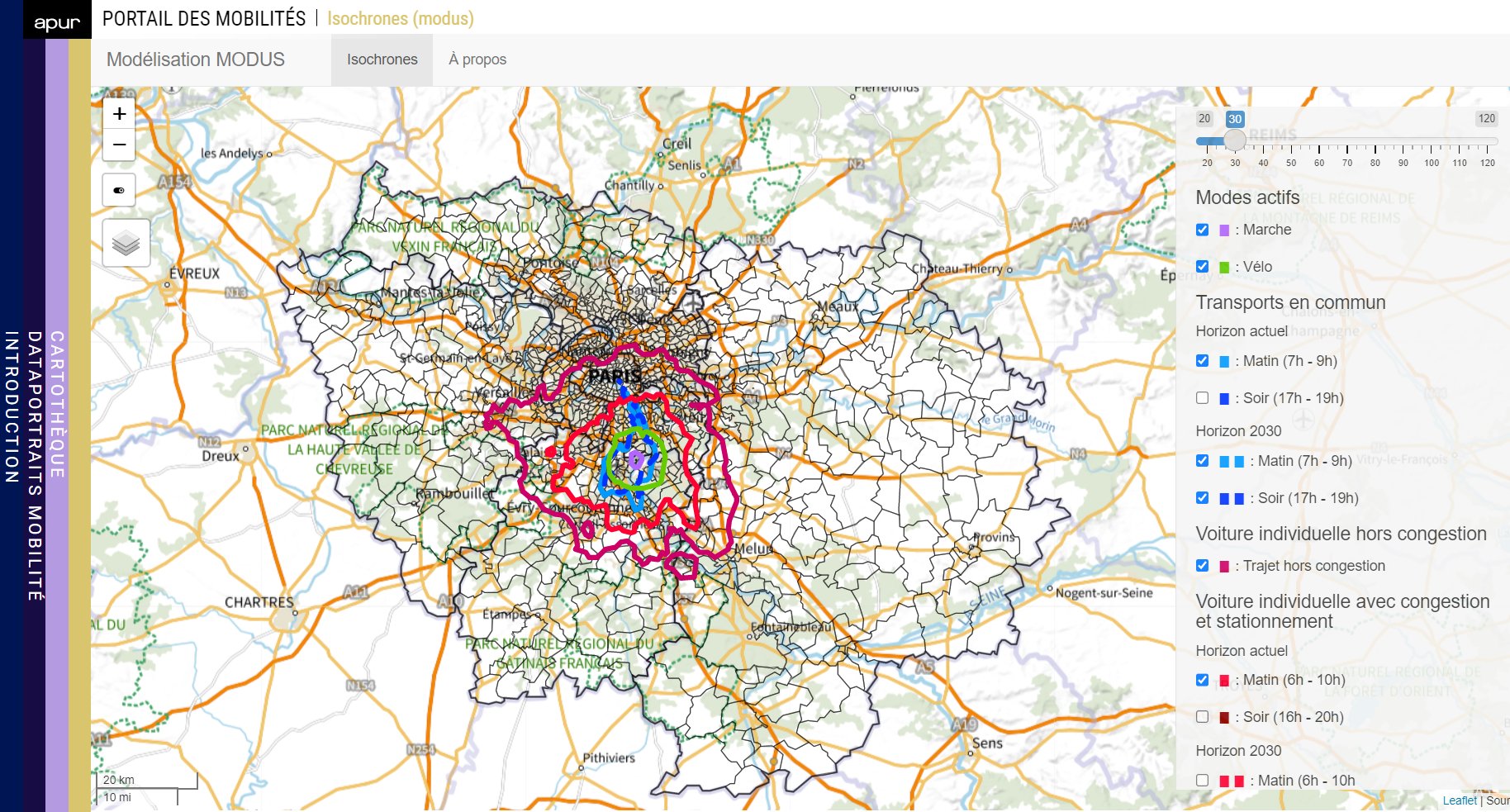The height and width of the screenshot is (812, 1510).
Task: Uncheck car Matin (6h - 10h) Horizon actuel
Action: pos(1203,680)
